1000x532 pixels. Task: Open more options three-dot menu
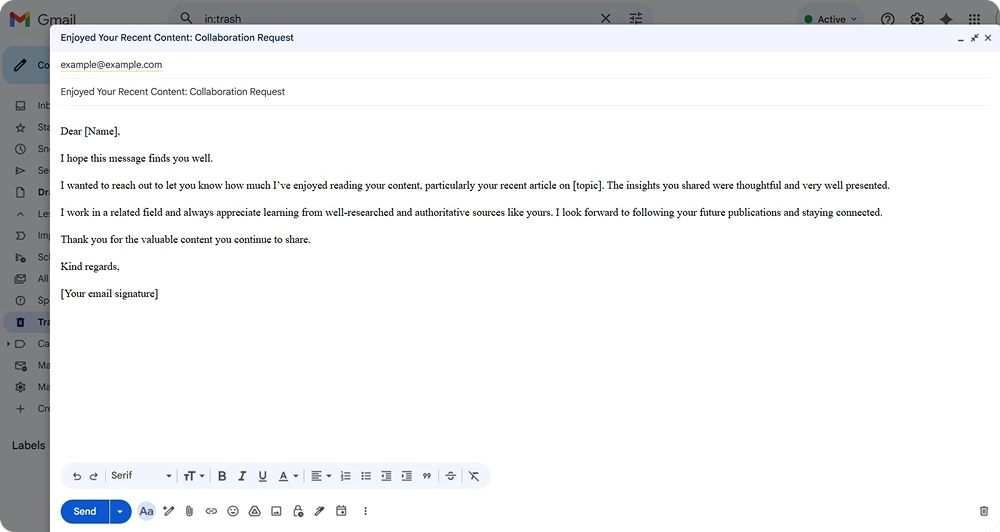click(365, 511)
